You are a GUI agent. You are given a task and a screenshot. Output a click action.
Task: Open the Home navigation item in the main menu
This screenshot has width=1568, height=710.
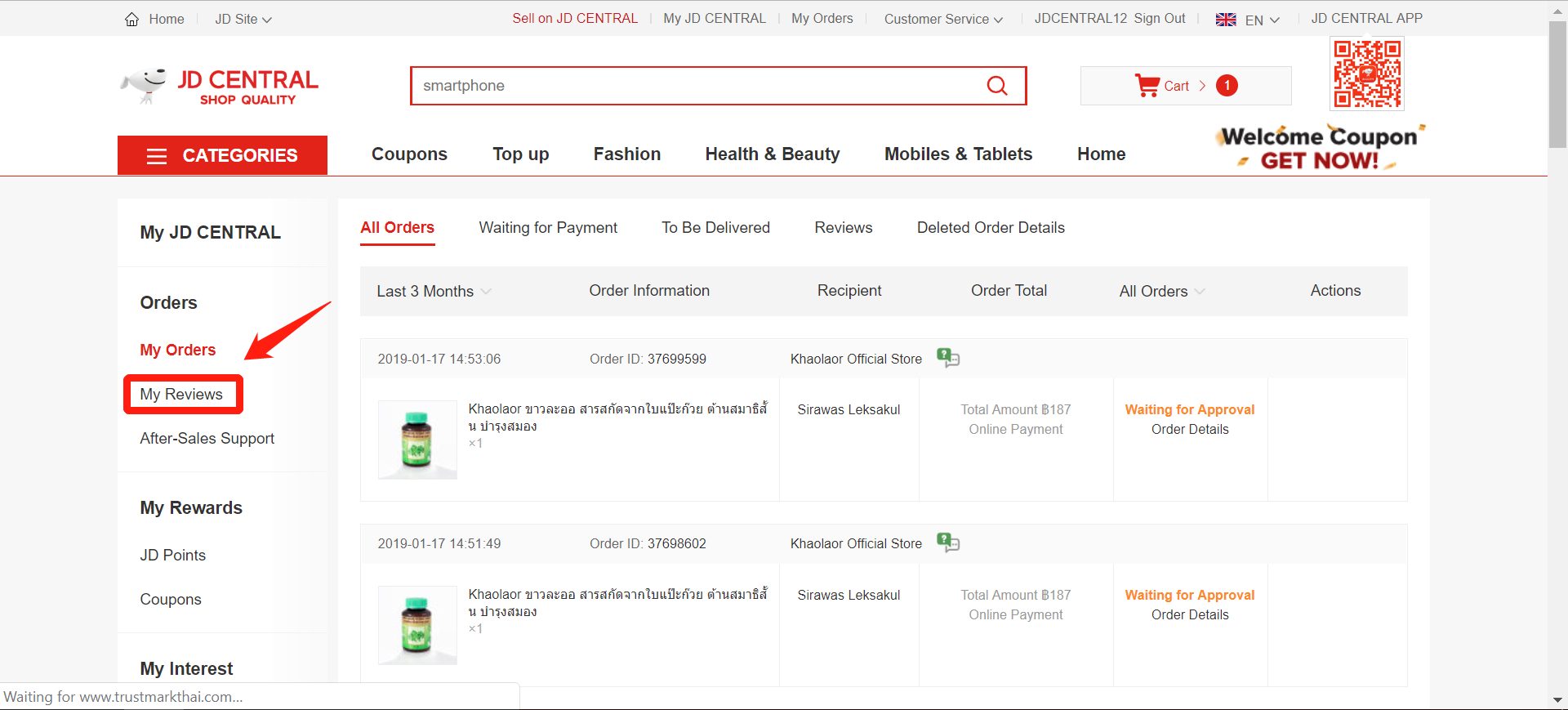tap(1102, 154)
